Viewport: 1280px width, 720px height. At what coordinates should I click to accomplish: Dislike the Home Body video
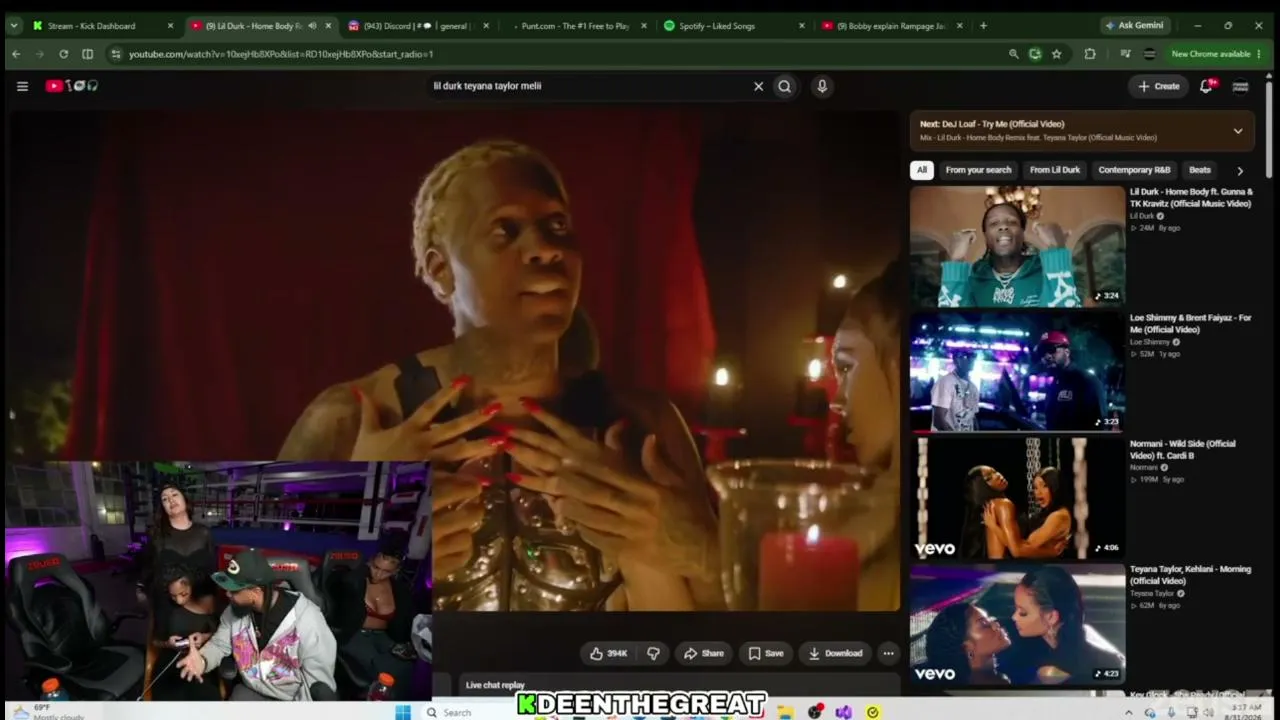pos(653,653)
